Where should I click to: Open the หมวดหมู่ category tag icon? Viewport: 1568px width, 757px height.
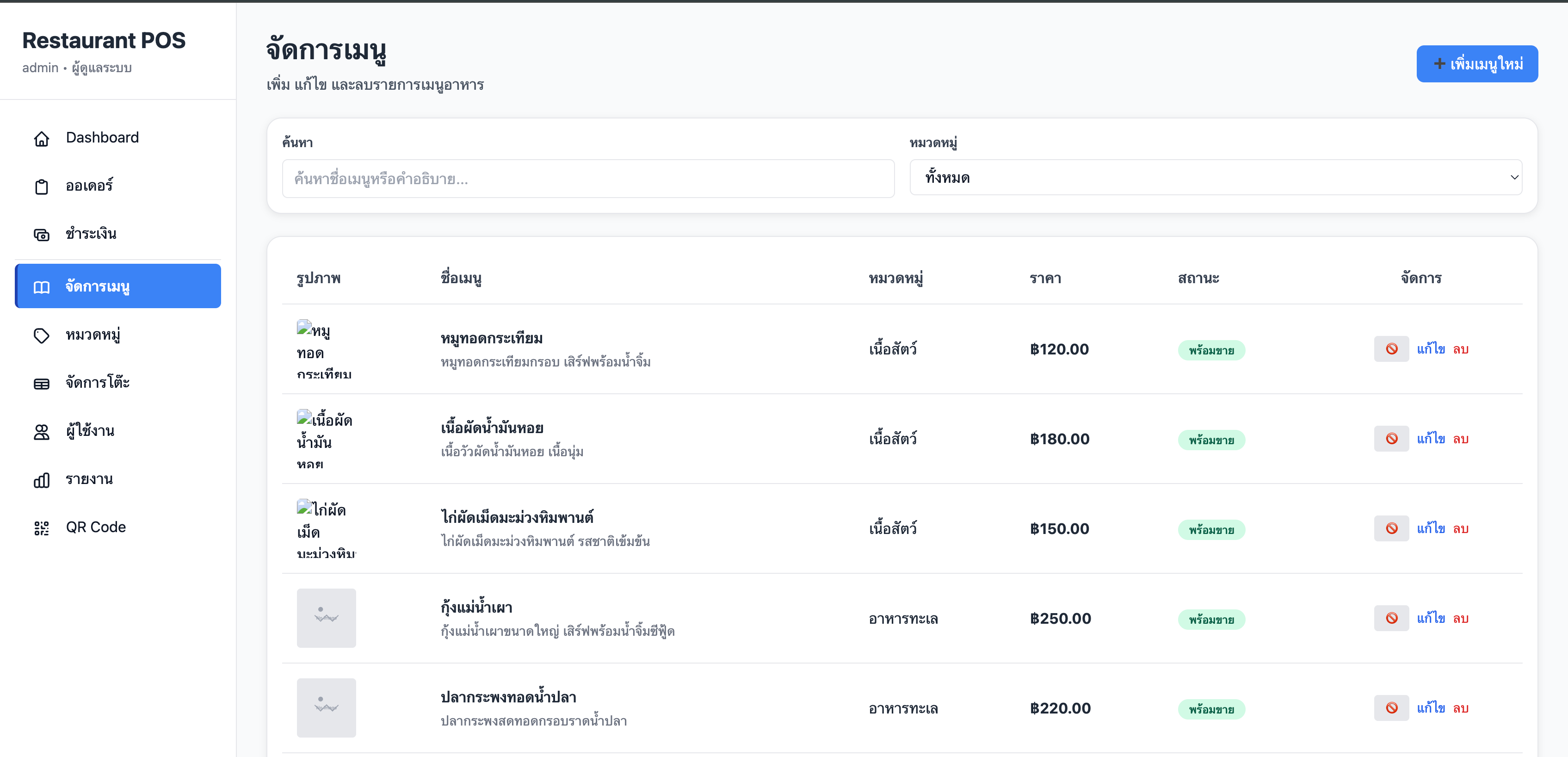pos(41,335)
